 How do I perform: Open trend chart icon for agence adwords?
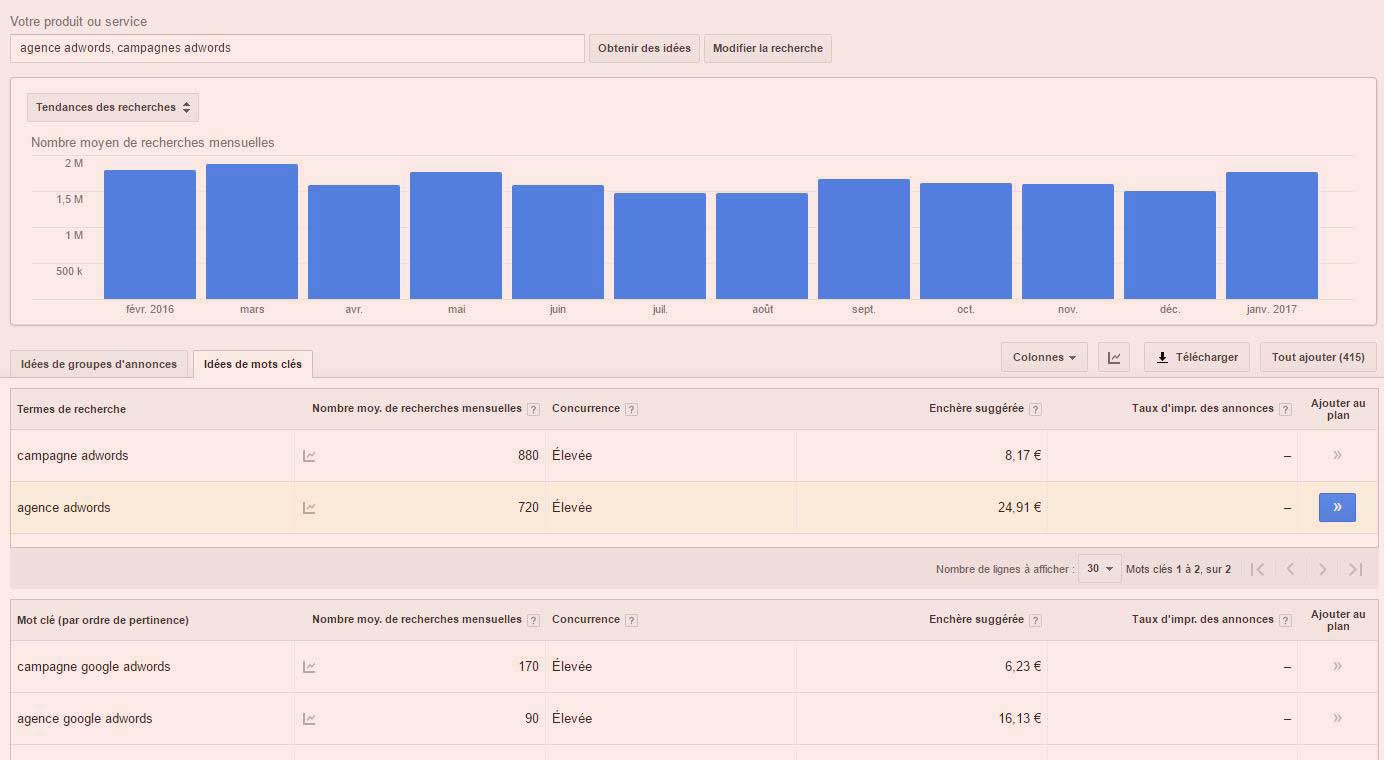309,508
